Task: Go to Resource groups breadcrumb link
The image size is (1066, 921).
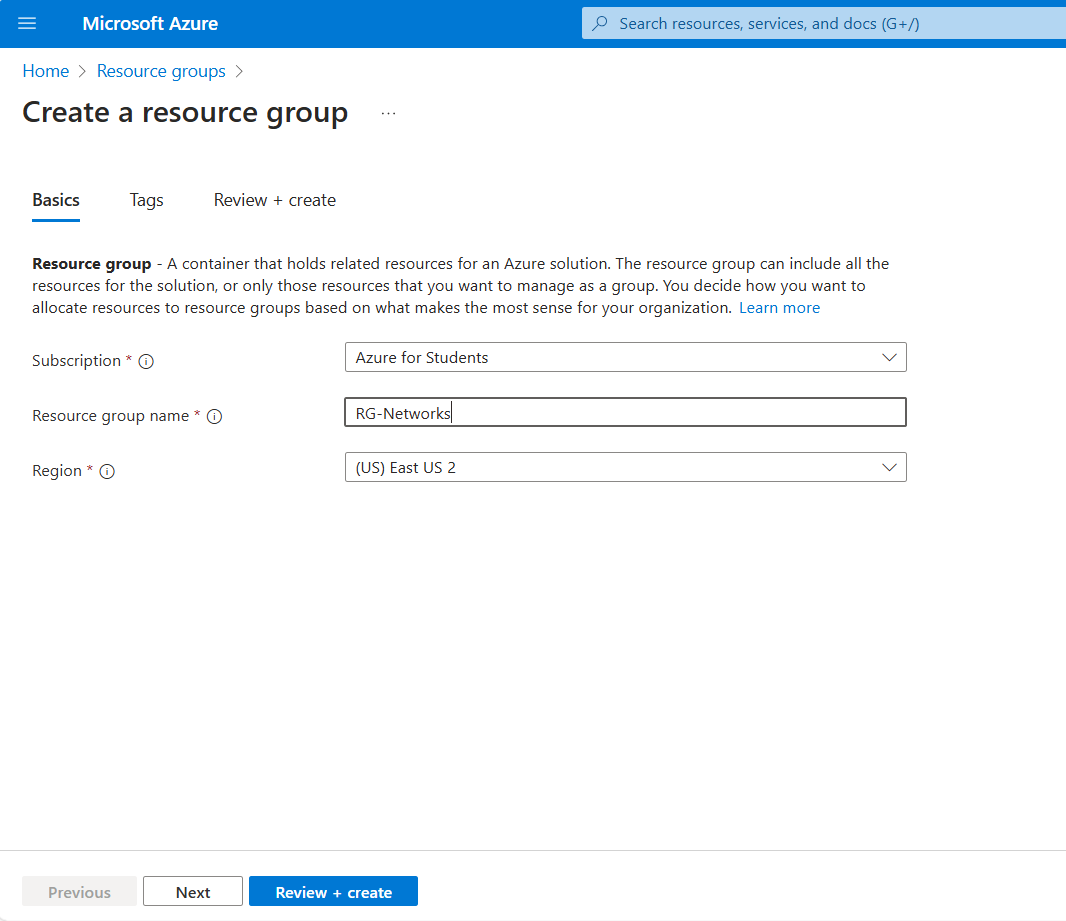Action: point(161,71)
